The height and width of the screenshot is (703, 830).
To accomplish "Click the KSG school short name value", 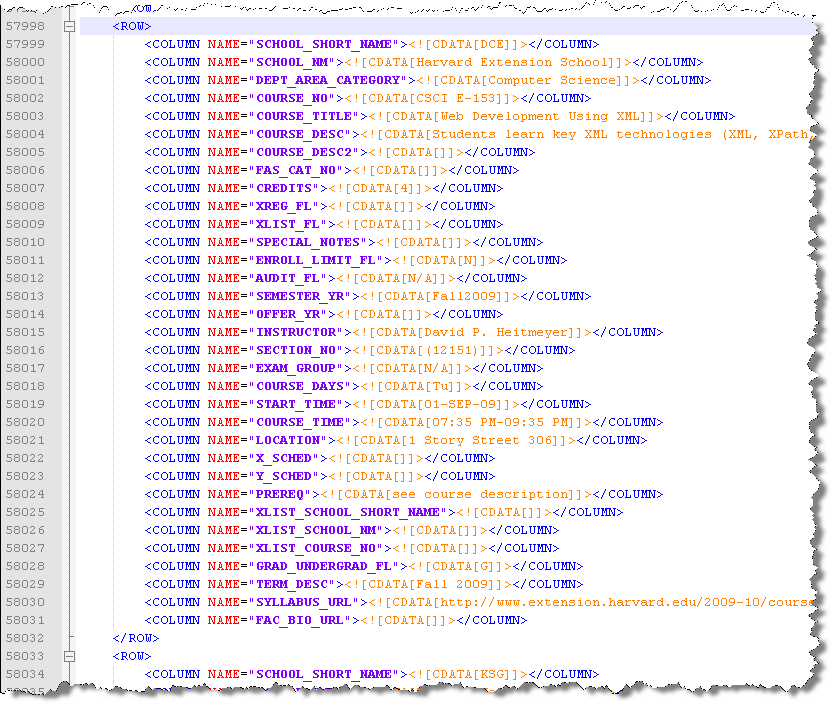I will click(493, 674).
